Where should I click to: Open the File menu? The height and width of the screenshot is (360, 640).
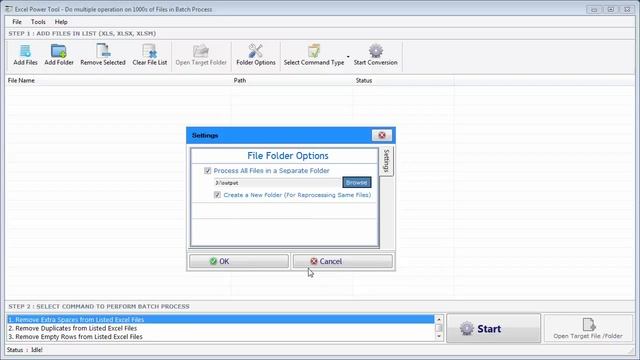click(x=17, y=22)
